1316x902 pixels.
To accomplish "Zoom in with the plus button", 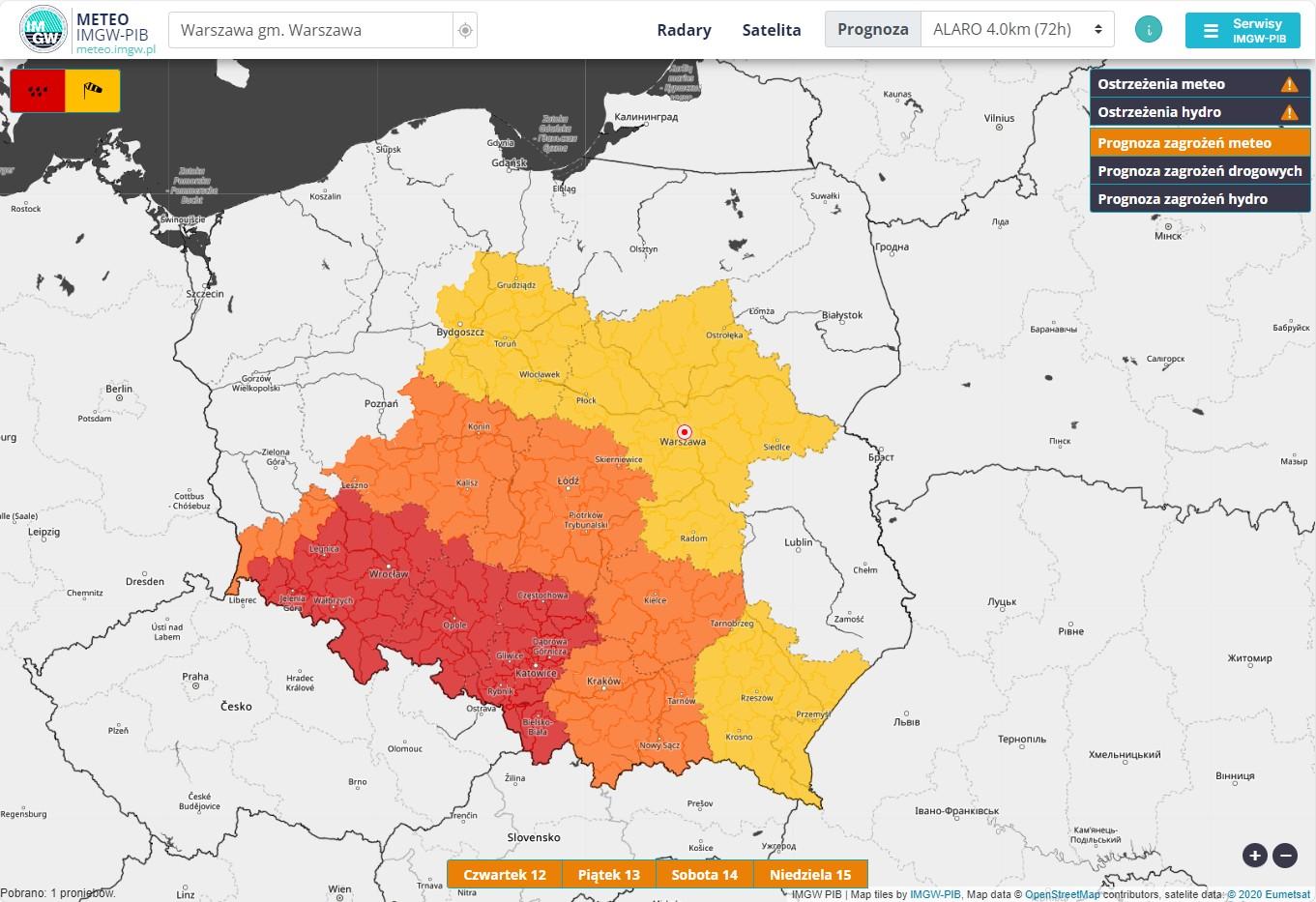I will (x=1254, y=855).
